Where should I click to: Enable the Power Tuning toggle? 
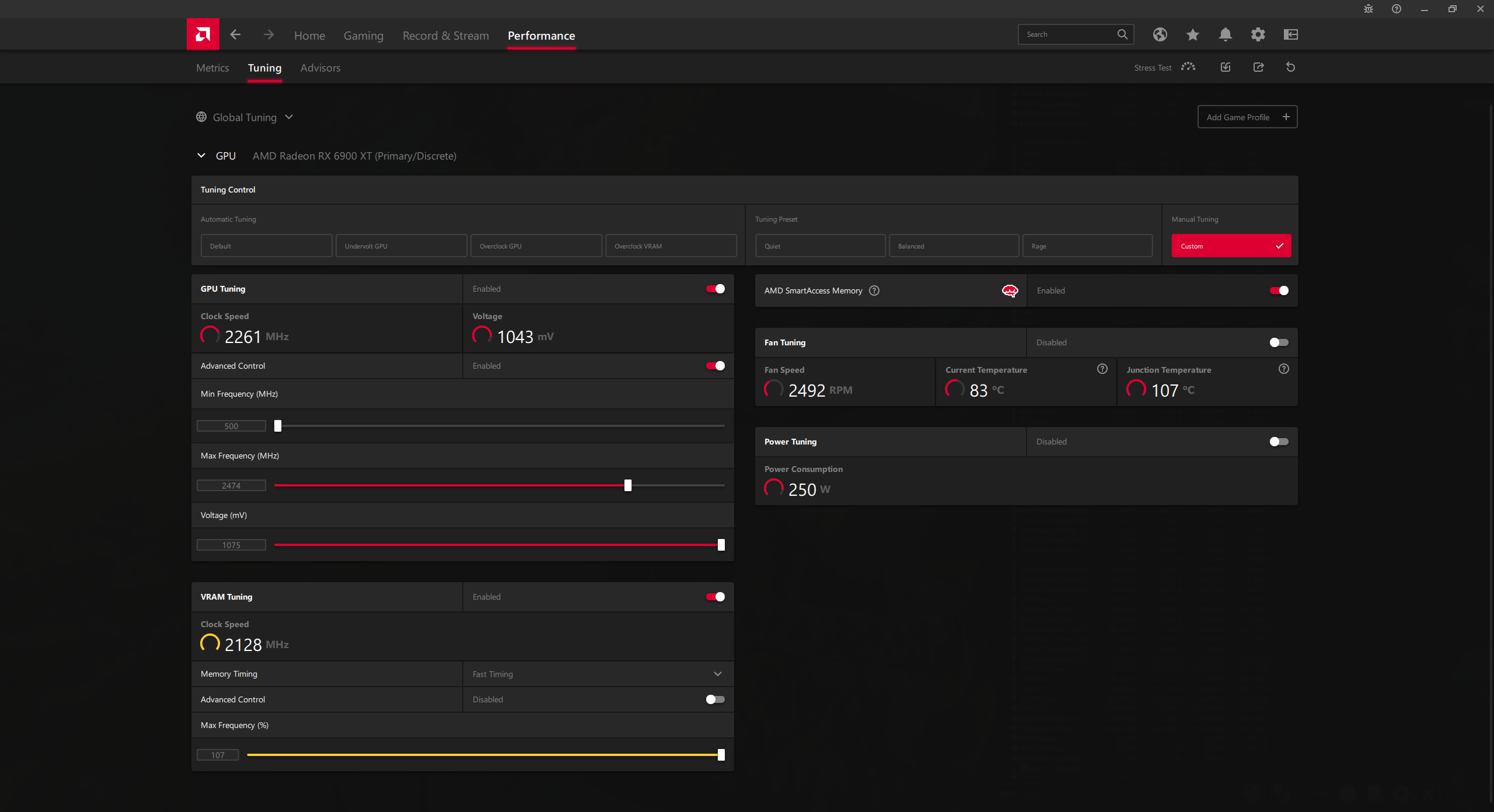pos(1278,442)
